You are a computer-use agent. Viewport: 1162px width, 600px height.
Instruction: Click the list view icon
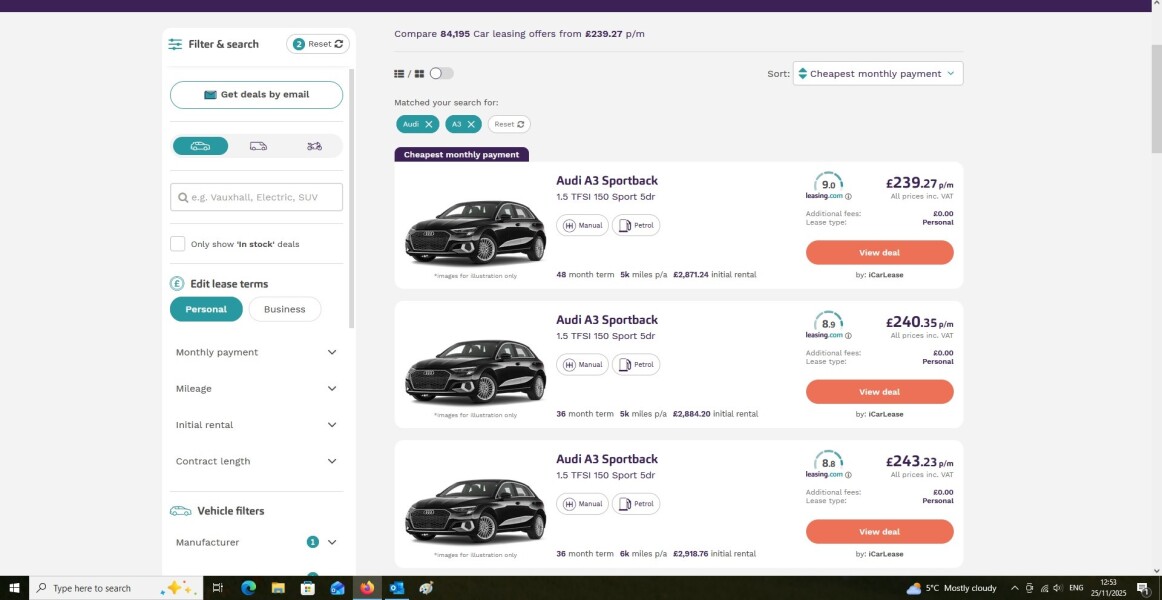pos(399,74)
